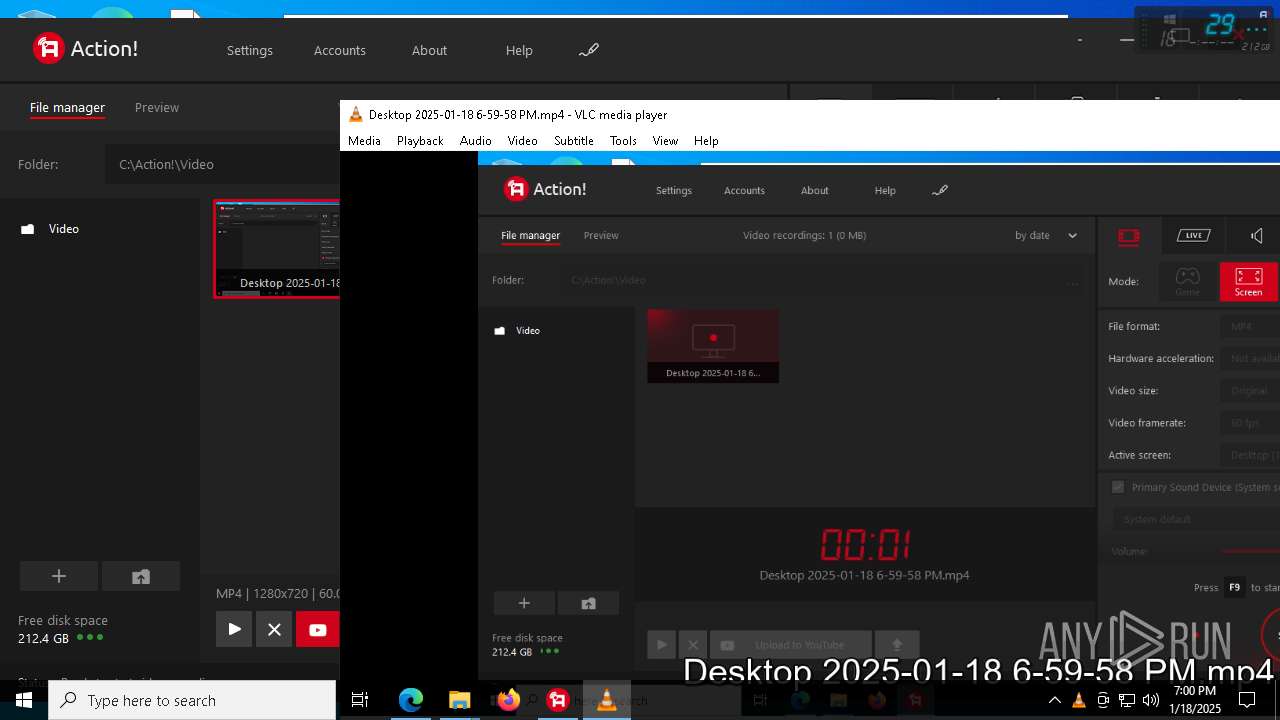Click the 212.4 GB free space value
1280x720 pixels.
point(43,638)
